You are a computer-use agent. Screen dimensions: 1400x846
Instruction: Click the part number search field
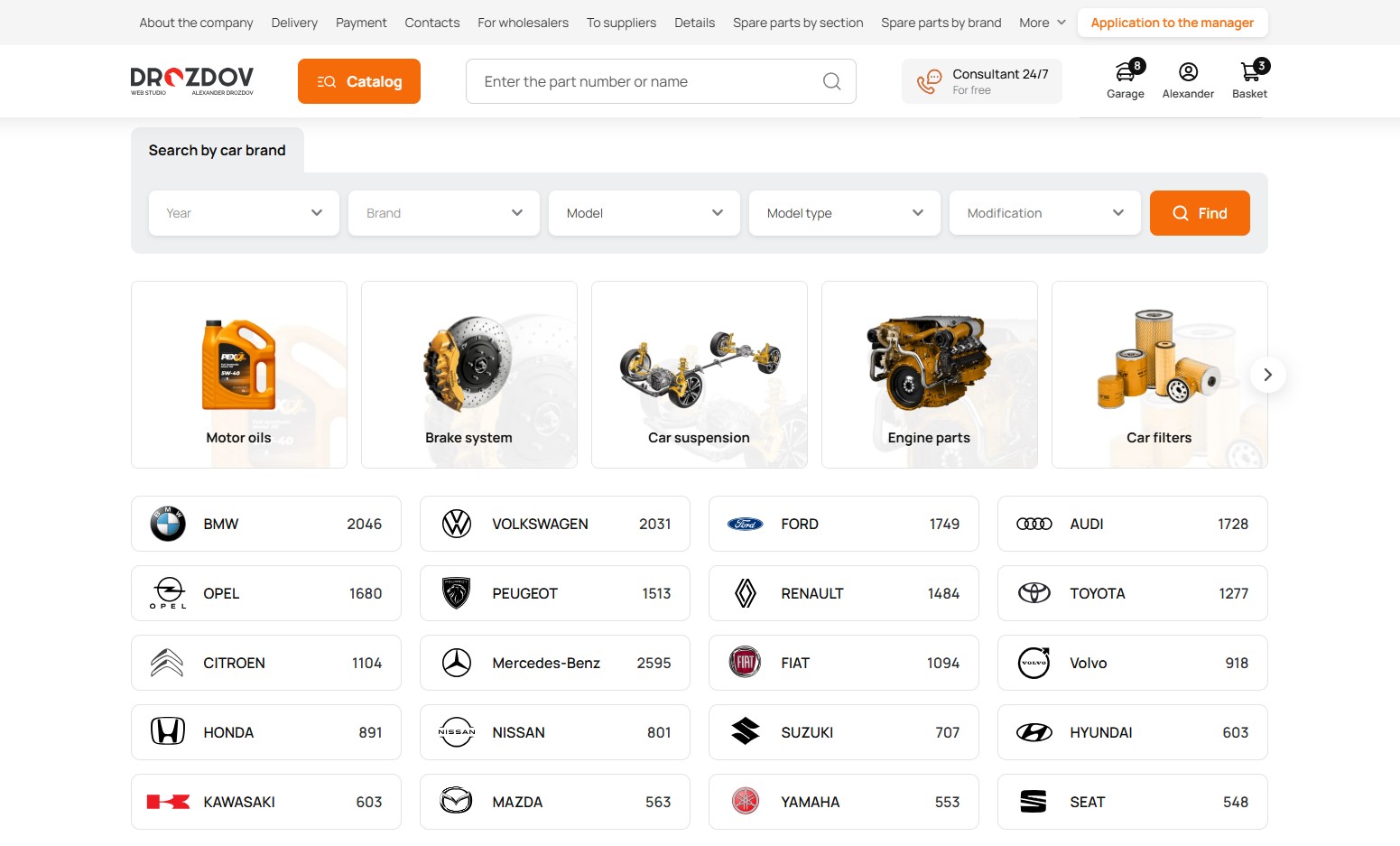point(645,82)
